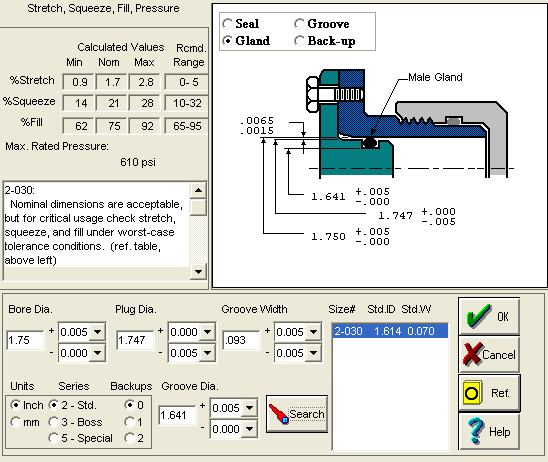Expand Plug Dia. minus tolerance dropdown
Image resolution: width=548 pixels, height=462 pixels.
pos(207,353)
